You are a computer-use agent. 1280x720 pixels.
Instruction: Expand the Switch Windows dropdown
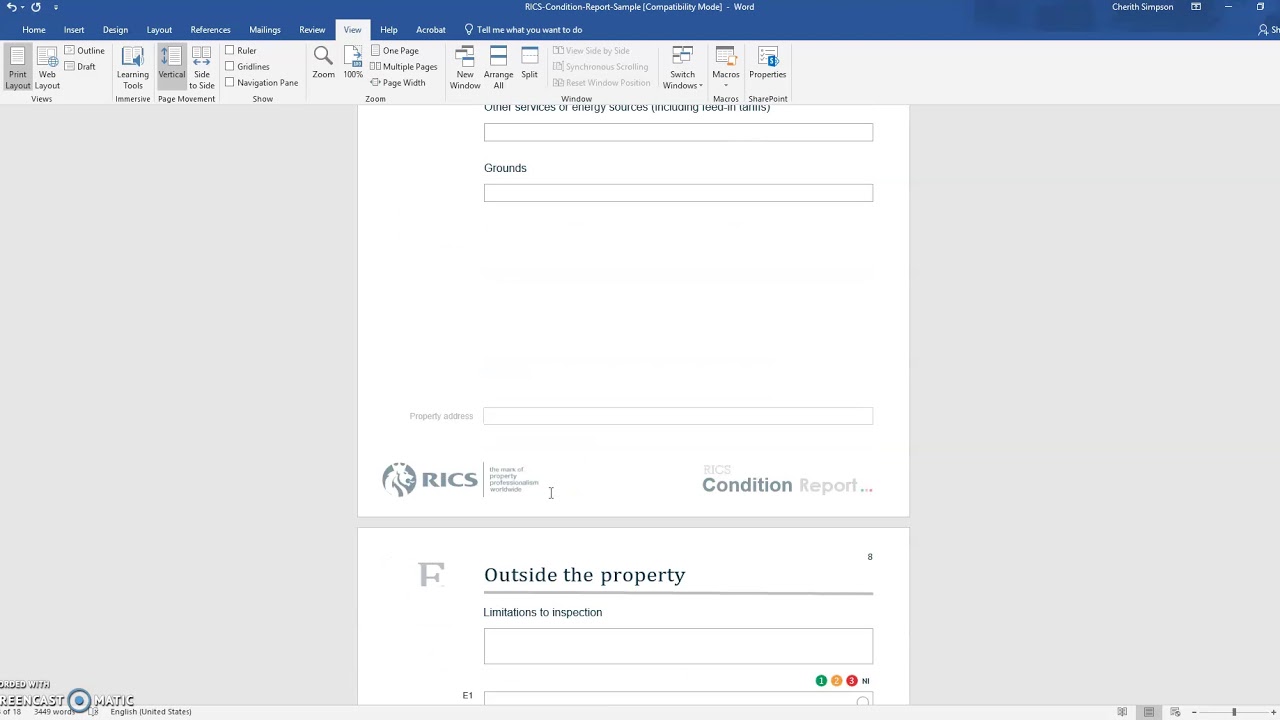point(682,68)
